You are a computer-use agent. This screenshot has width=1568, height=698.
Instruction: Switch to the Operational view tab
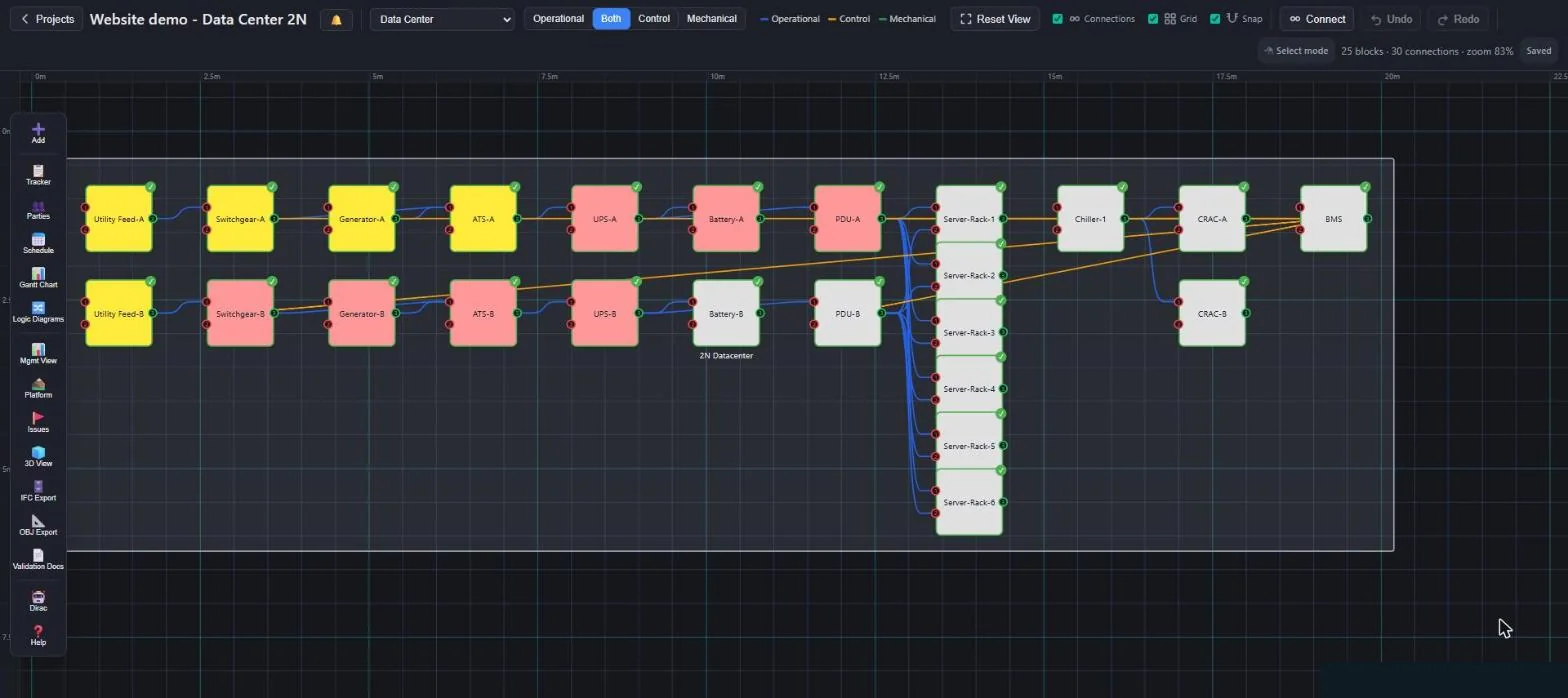pos(558,19)
